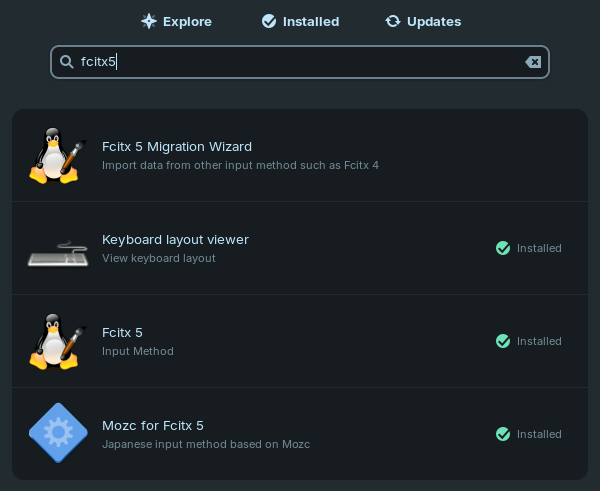This screenshot has width=600, height=491.
Task: Open the Keyboard layout viewer title
Action: pyautogui.click(x=175, y=240)
